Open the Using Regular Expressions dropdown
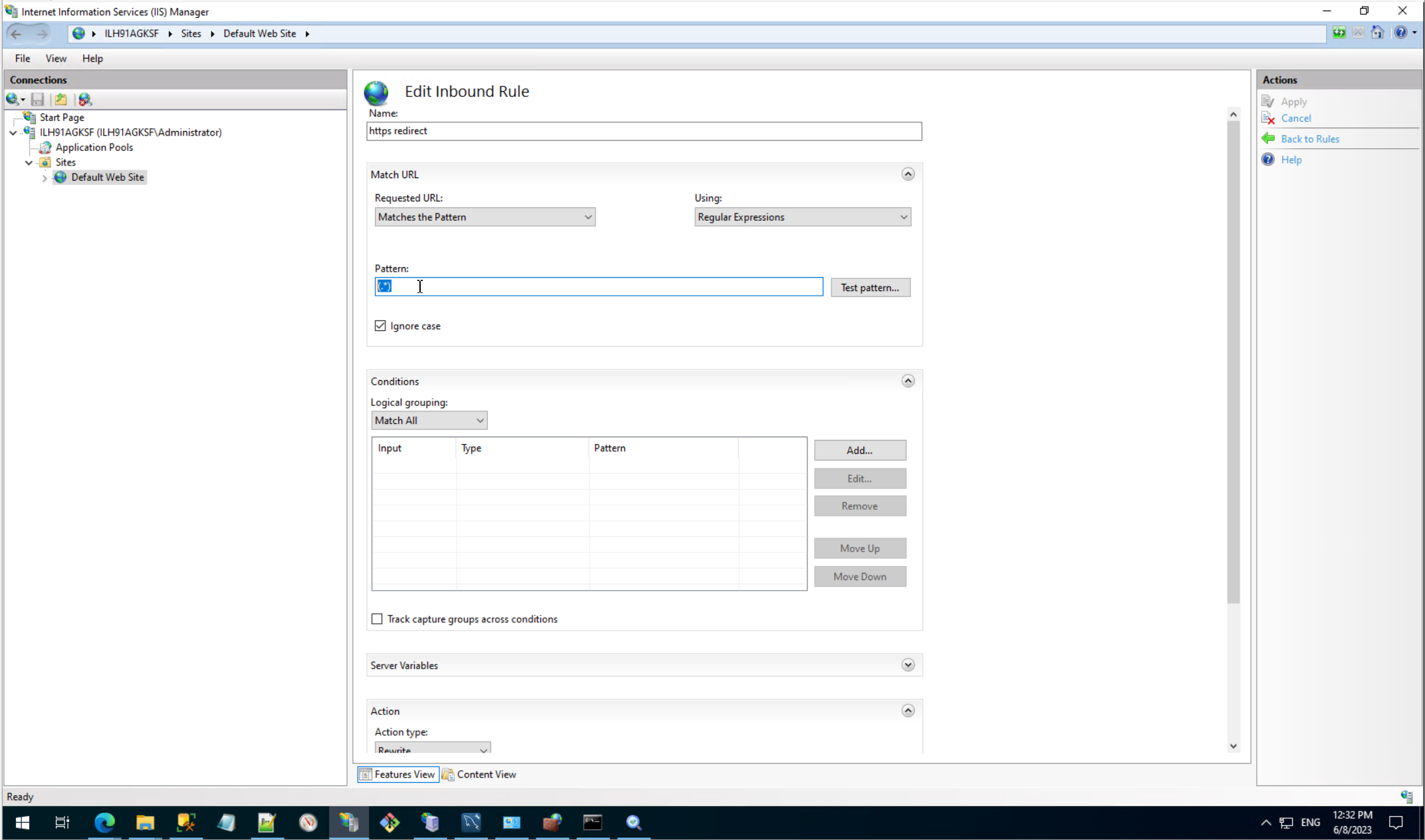Image resolution: width=1425 pixels, height=840 pixels. [x=802, y=217]
